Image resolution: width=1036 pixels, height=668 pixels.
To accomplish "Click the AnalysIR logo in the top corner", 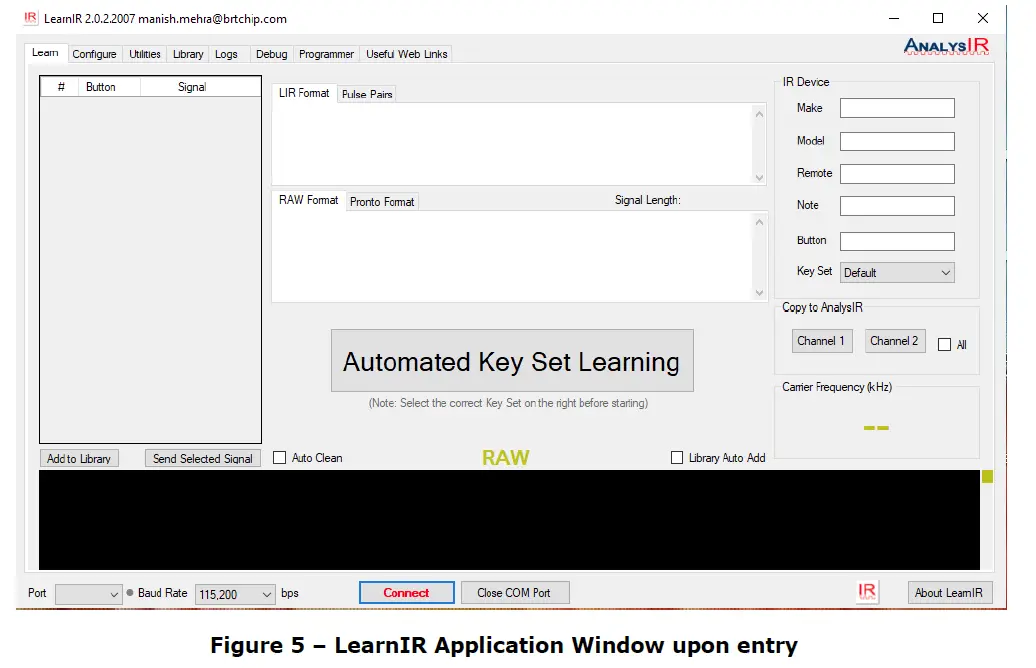I will click(x=946, y=45).
